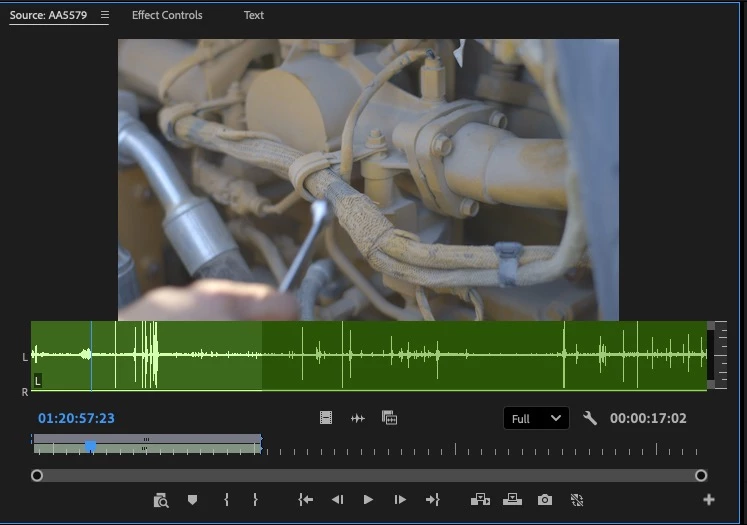Click the crossed-out icon right of the camera
Viewport: 747px width, 525px height.
click(577, 500)
